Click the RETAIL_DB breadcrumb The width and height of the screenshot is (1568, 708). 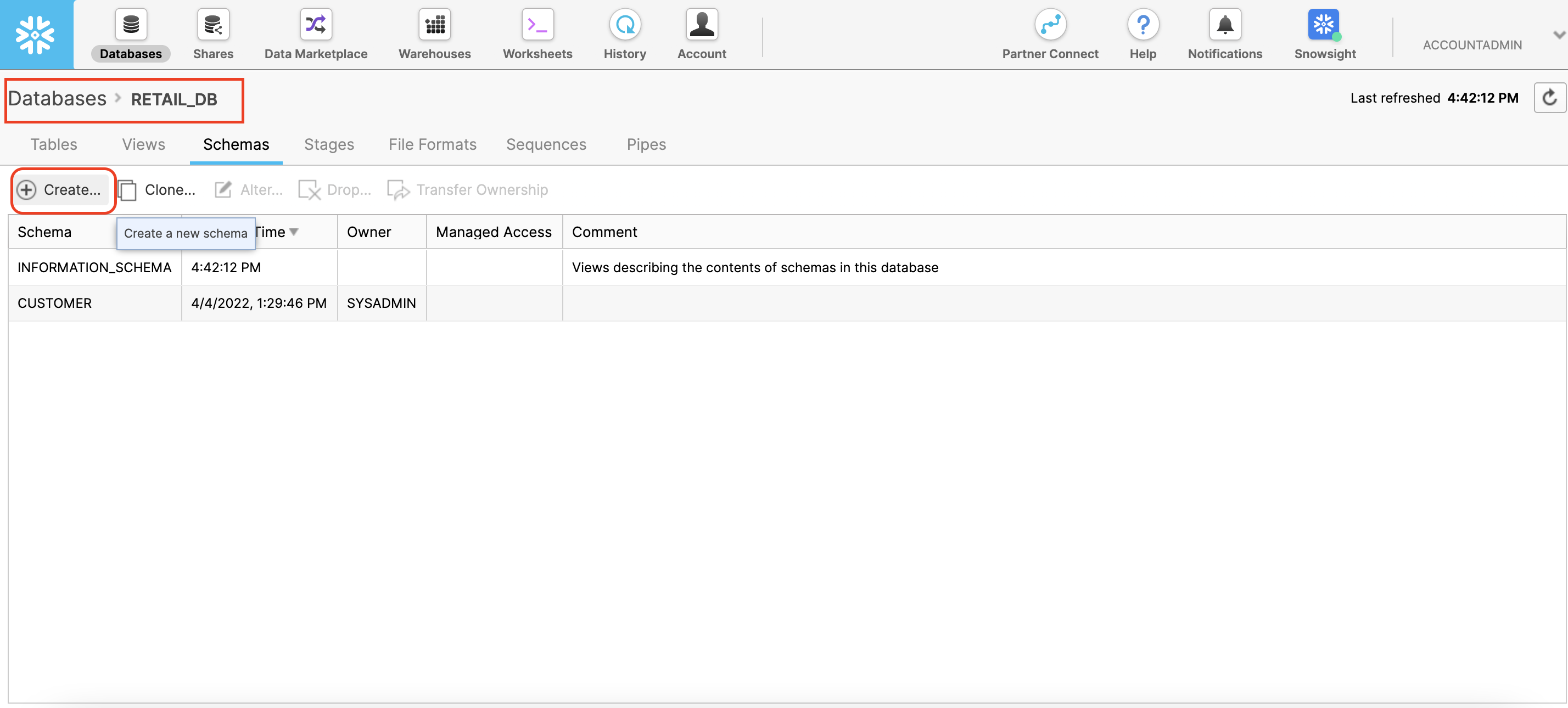click(174, 99)
